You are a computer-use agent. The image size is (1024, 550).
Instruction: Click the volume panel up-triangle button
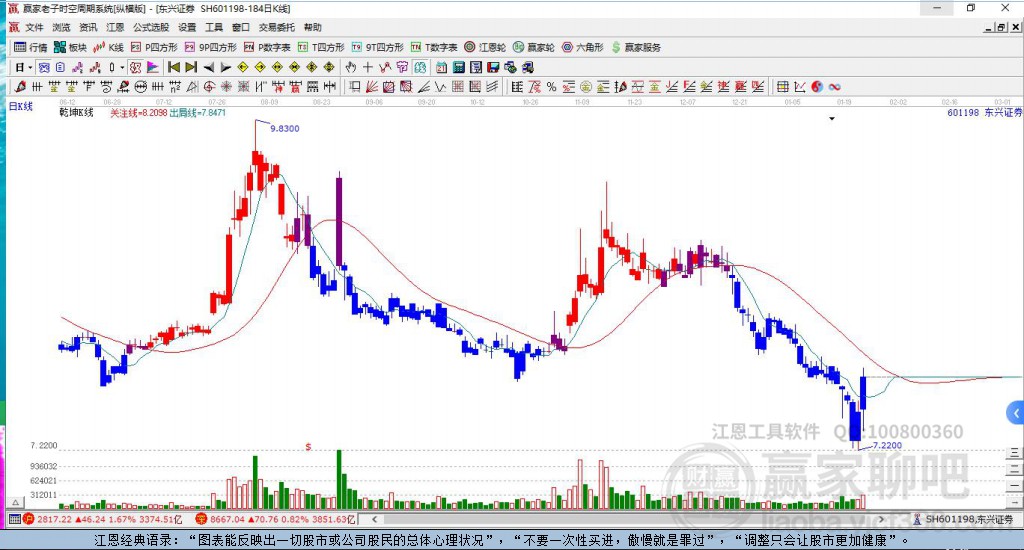[16, 502]
